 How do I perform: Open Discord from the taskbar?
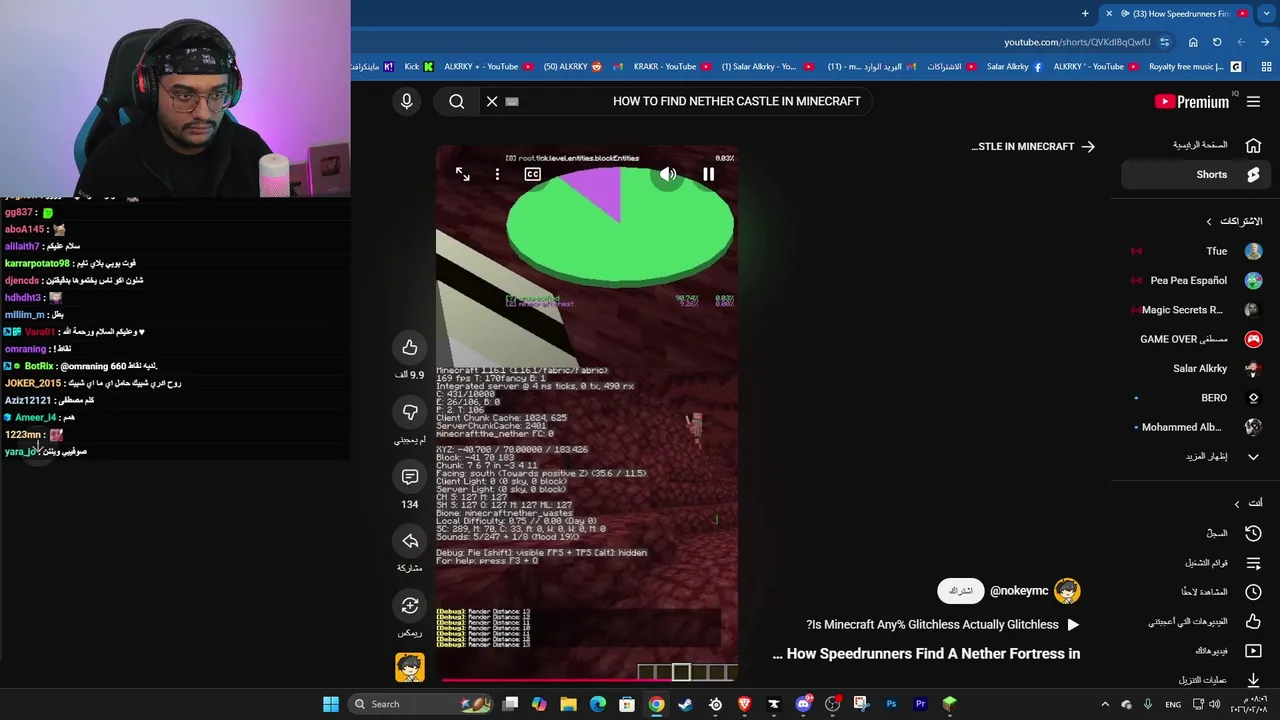[x=803, y=704]
